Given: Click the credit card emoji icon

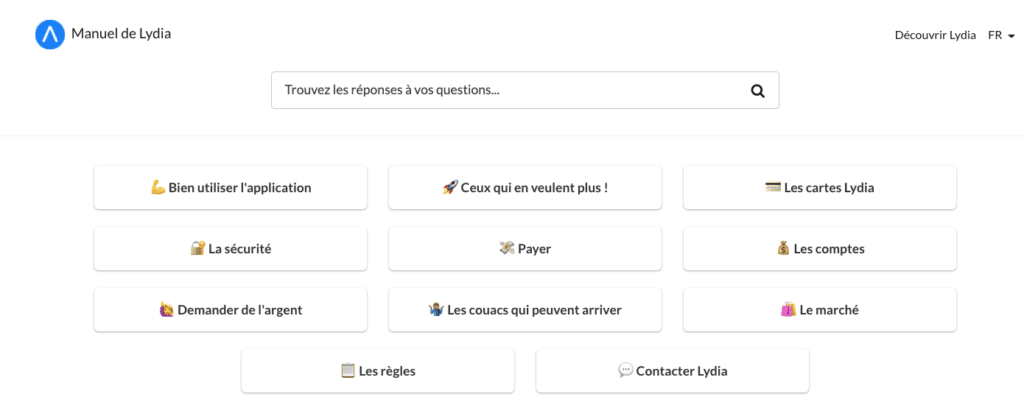Looking at the screenshot, I should [x=772, y=188].
